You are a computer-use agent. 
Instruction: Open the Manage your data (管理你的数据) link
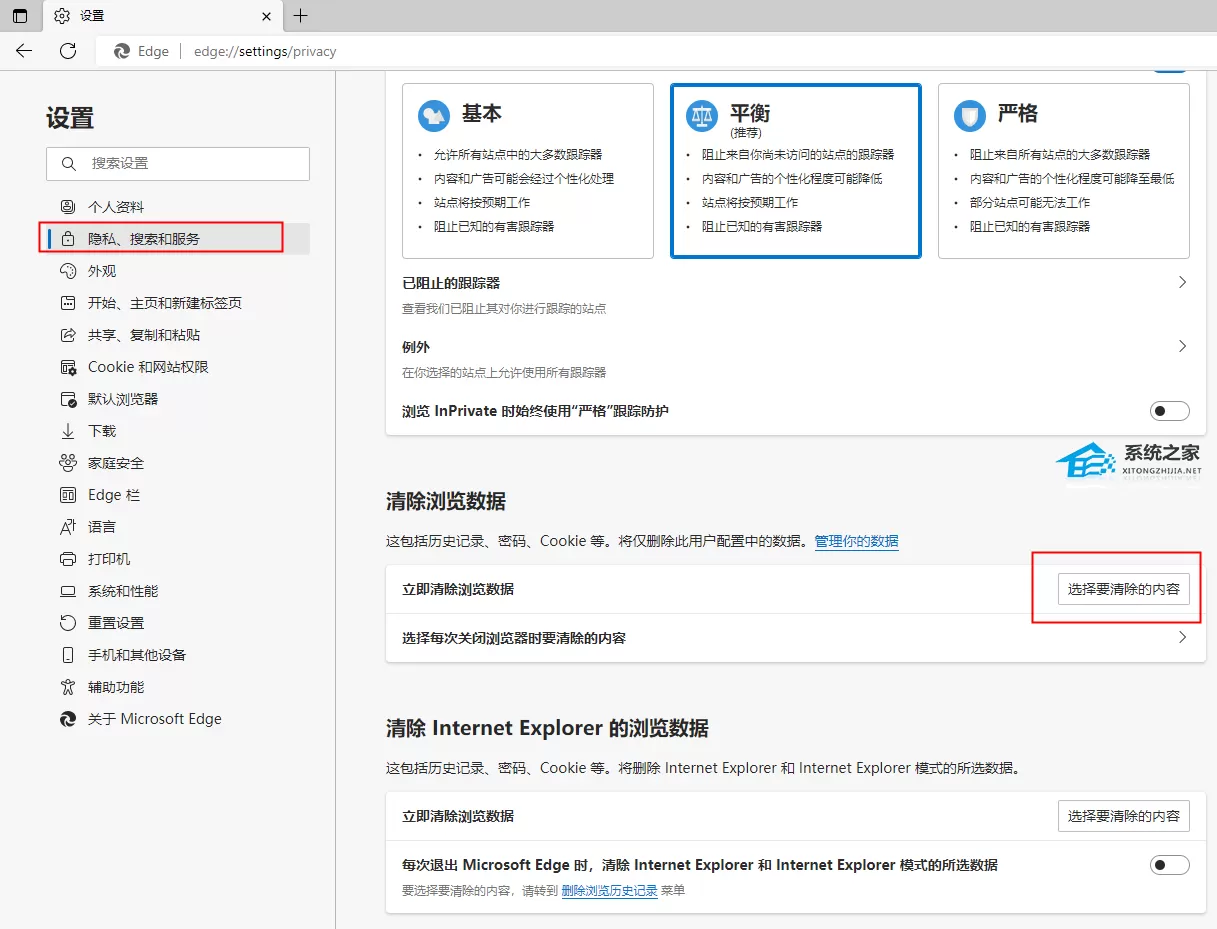[x=857, y=541]
